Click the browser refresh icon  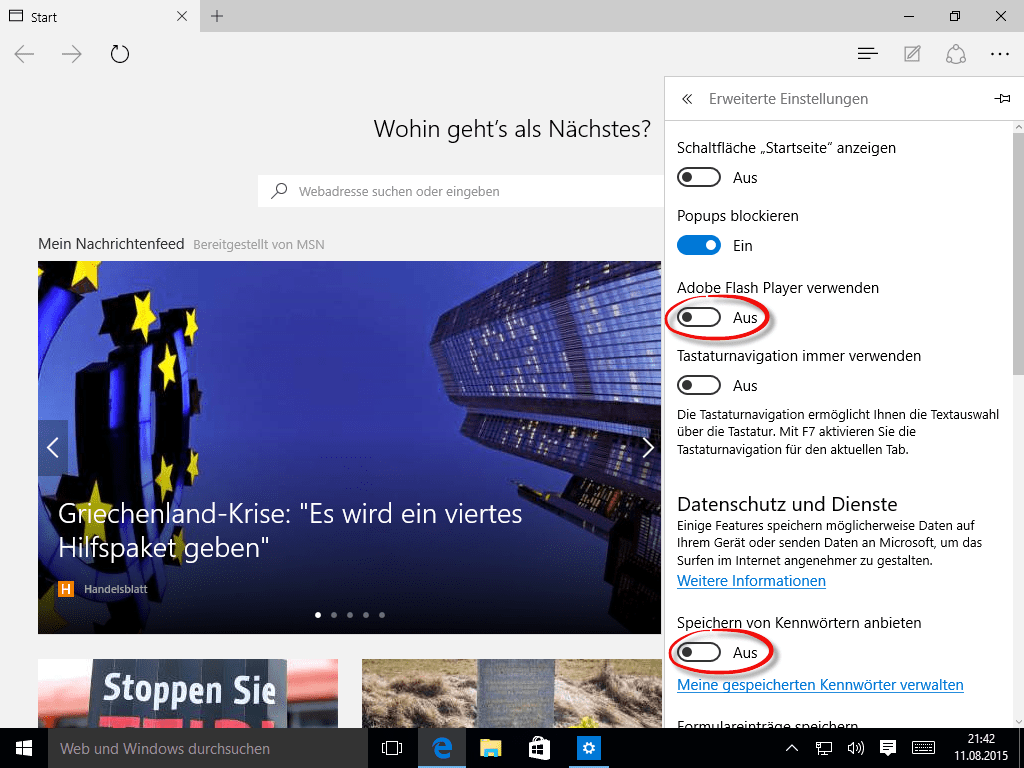pyautogui.click(x=120, y=54)
